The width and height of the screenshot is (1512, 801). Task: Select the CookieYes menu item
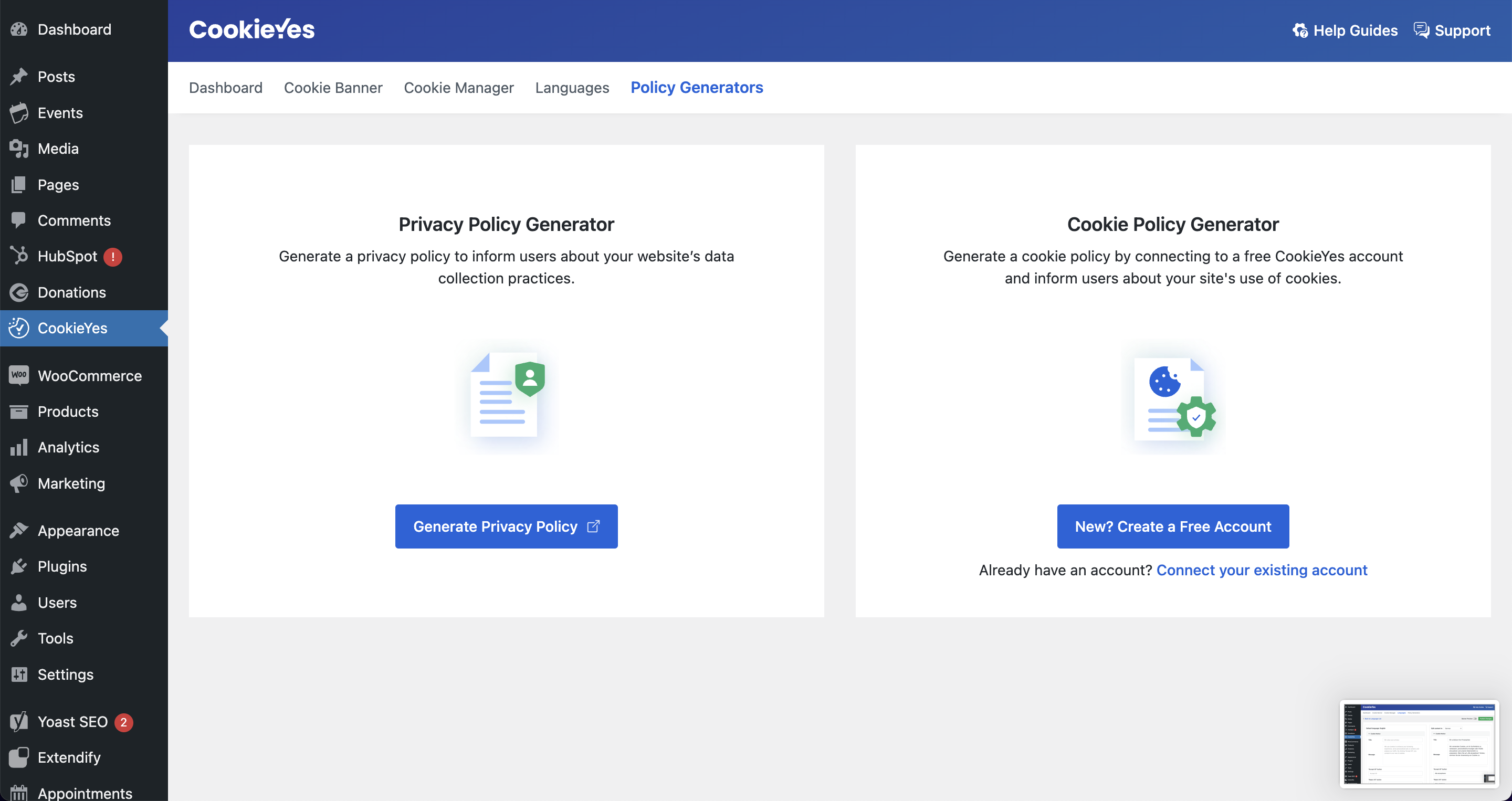pyautogui.click(x=84, y=328)
